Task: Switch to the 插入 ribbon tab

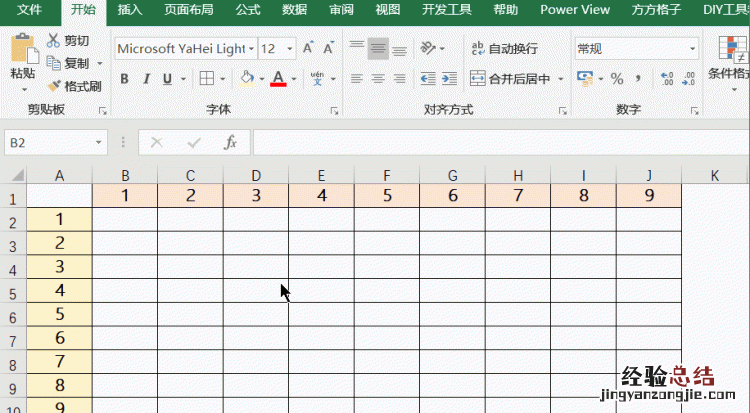Action: pos(130,10)
